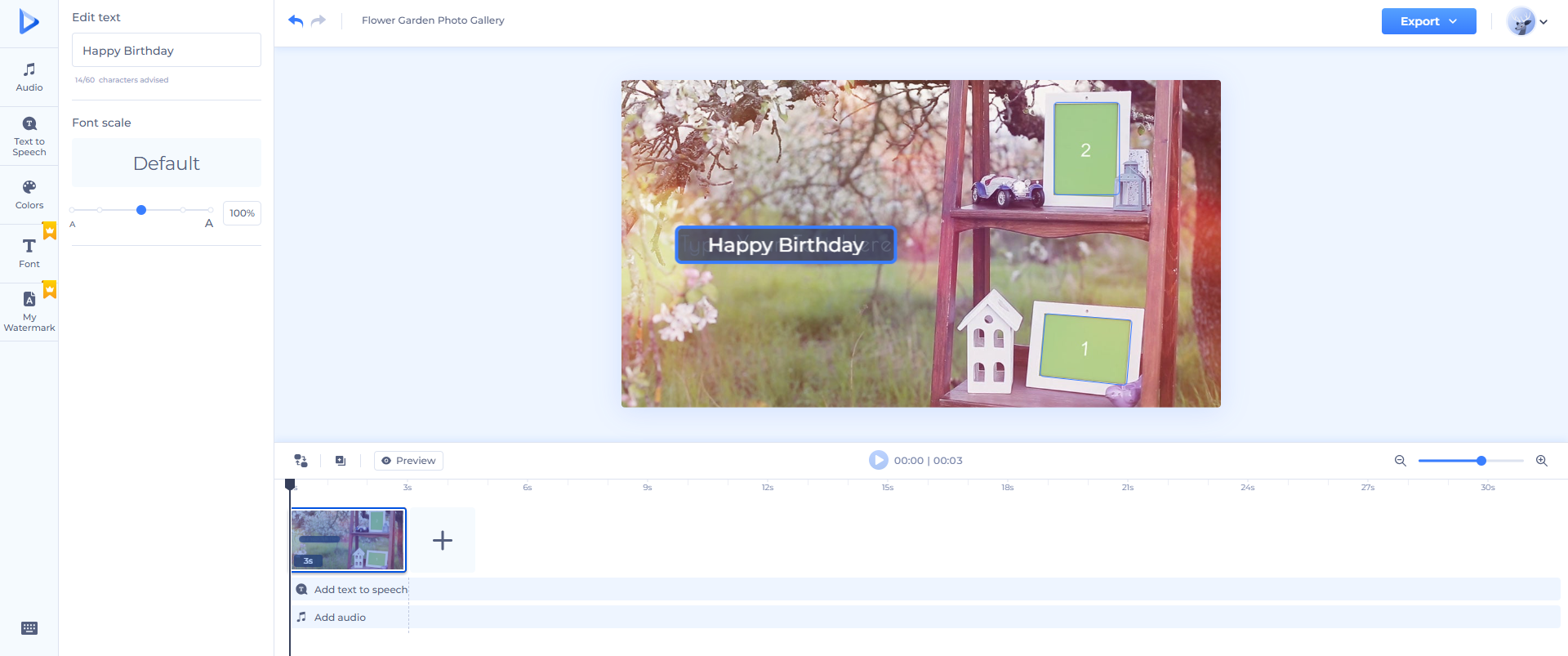This screenshot has height=656, width=1568.
Task: Click the audio track music note icon
Action: (301, 618)
